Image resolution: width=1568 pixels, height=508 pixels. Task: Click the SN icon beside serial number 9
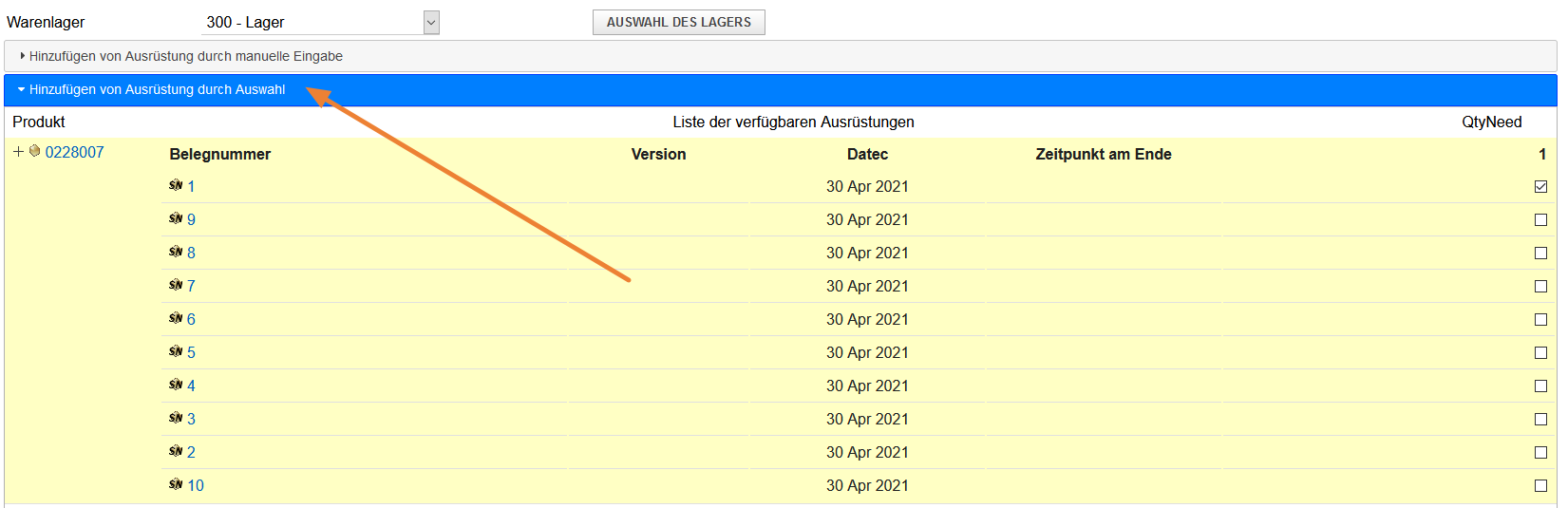click(x=176, y=219)
